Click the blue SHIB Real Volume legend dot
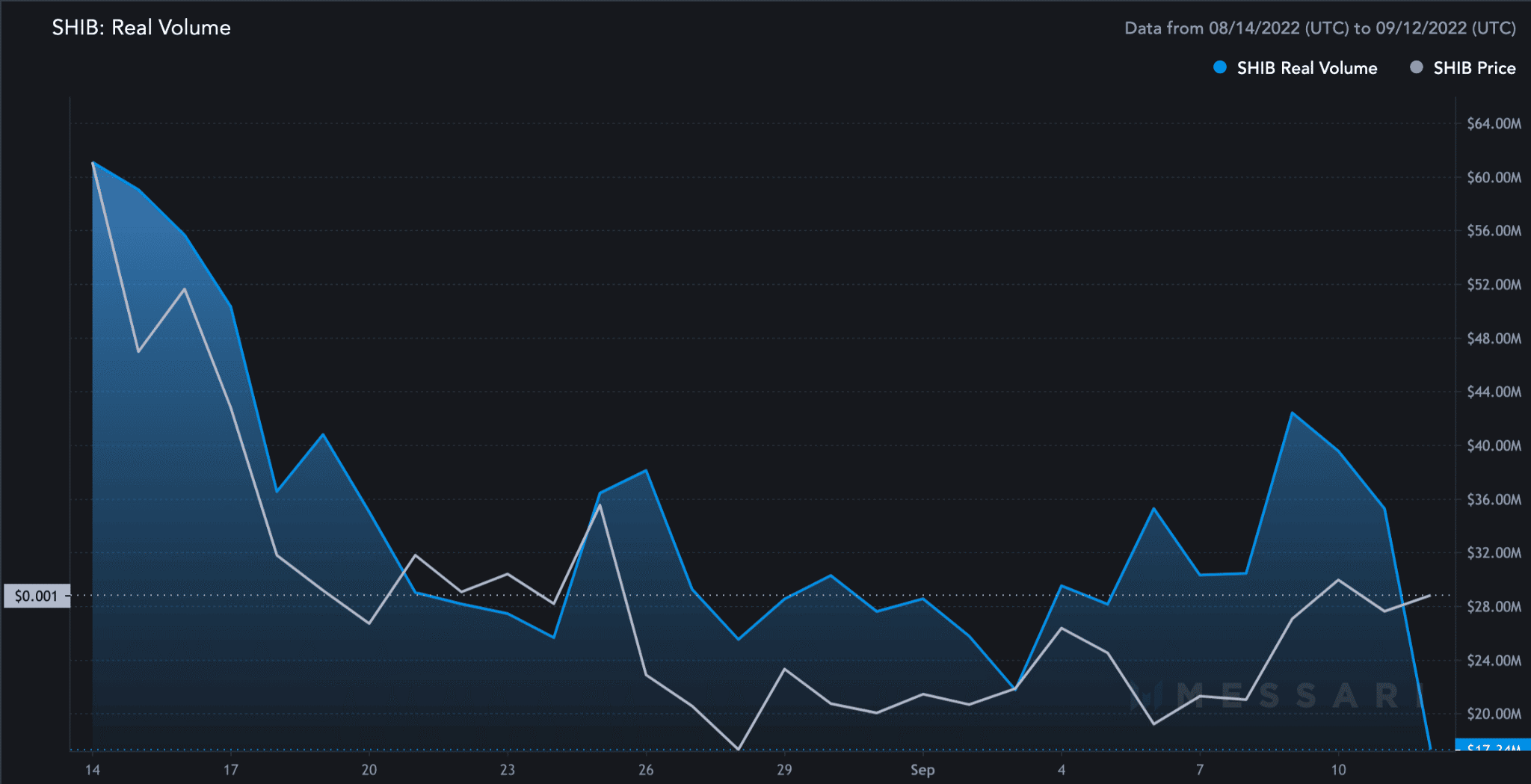Image resolution: width=1531 pixels, height=784 pixels. tap(1220, 67)
